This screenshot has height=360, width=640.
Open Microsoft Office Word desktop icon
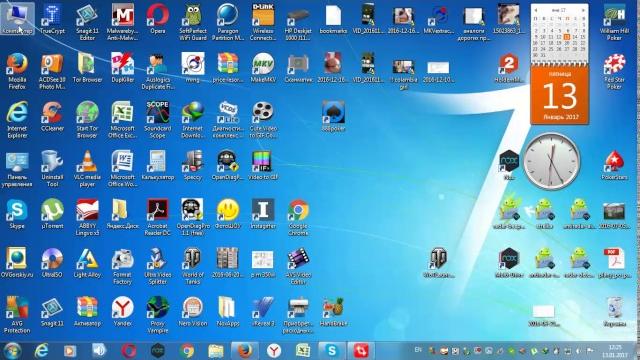pyautogui.click(x=122, y=169)
